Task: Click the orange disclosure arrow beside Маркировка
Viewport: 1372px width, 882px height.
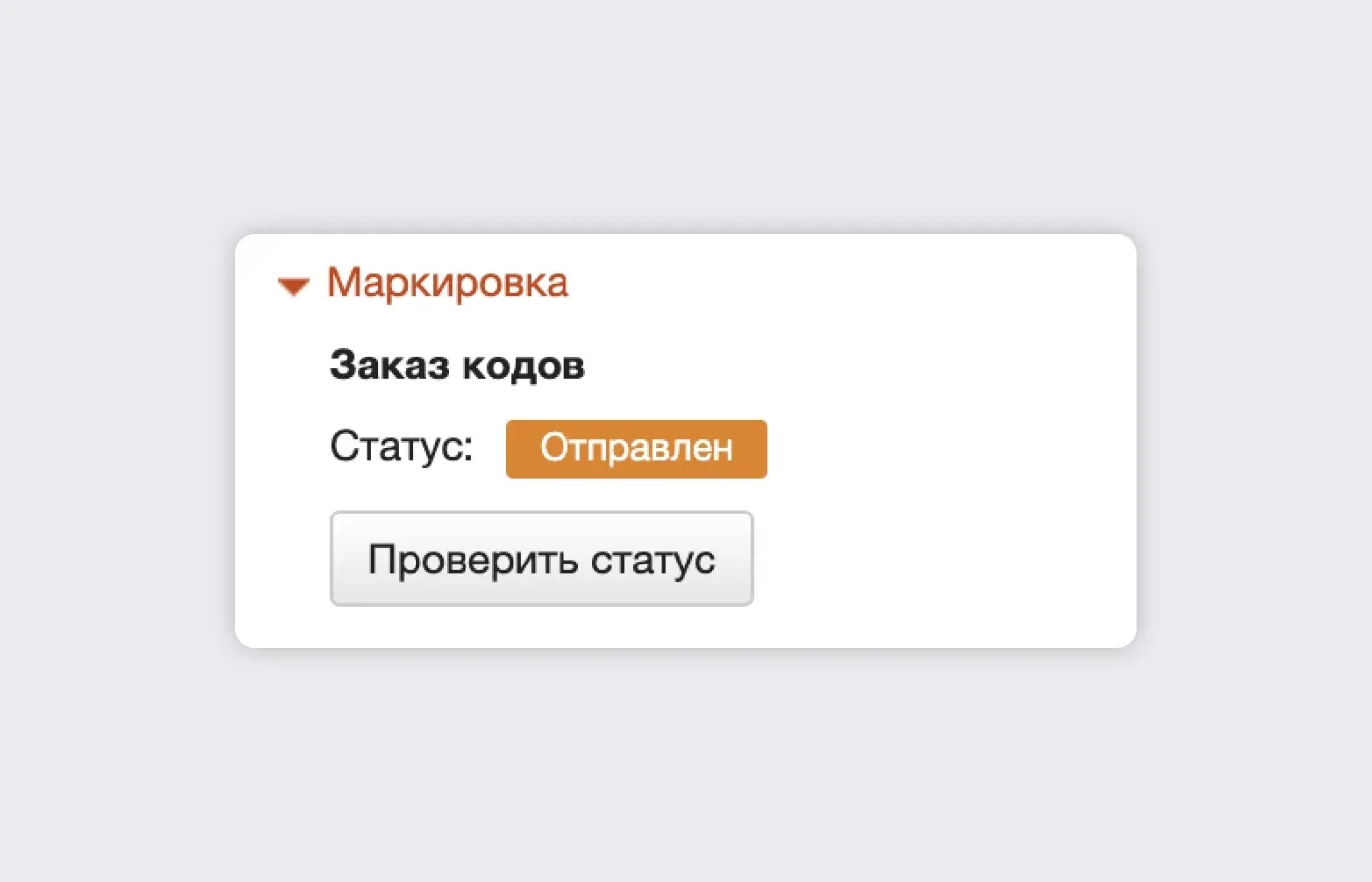Action: (292, 285)
